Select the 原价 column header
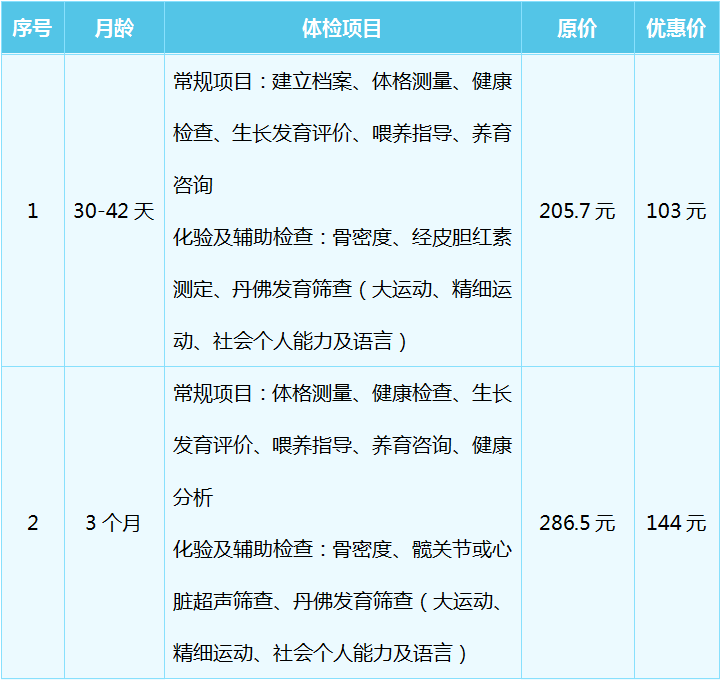This screenshot has width=721, height=680. pos(577,28)
